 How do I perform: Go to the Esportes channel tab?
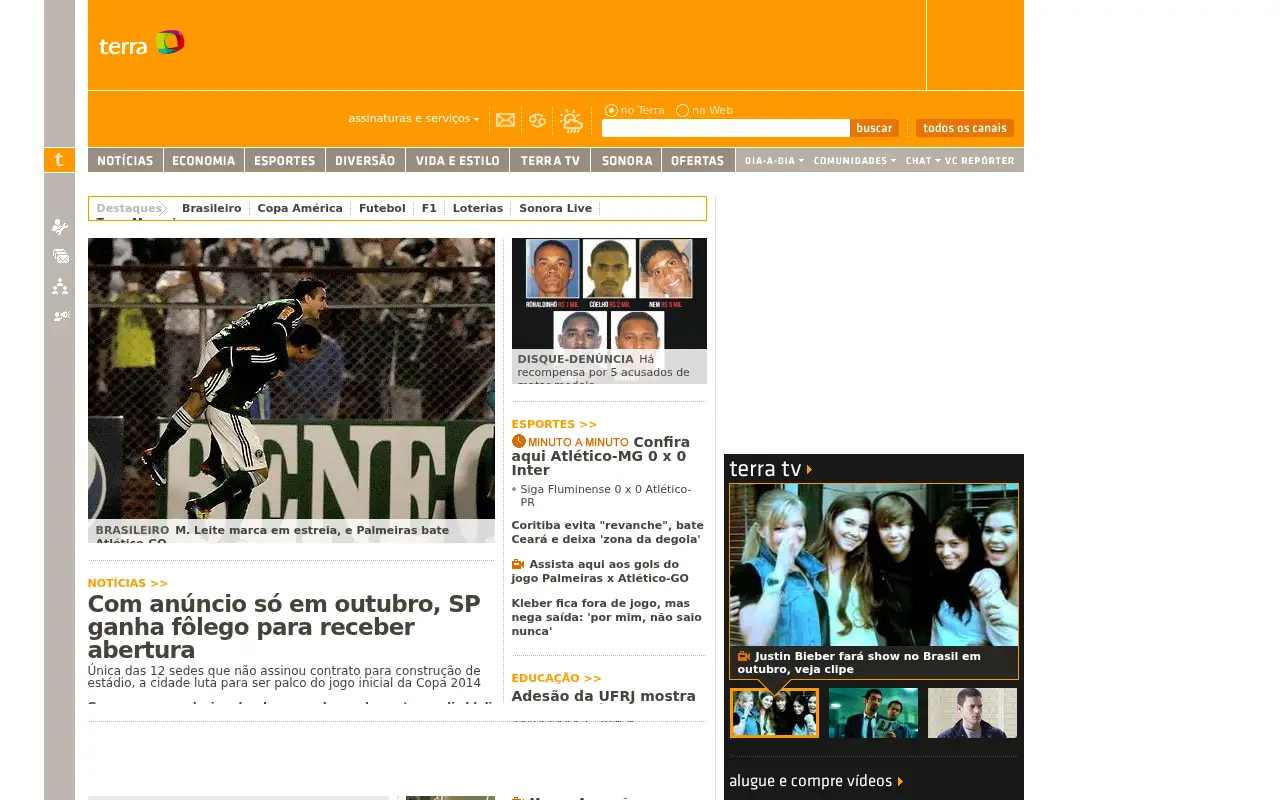[285, 160]
